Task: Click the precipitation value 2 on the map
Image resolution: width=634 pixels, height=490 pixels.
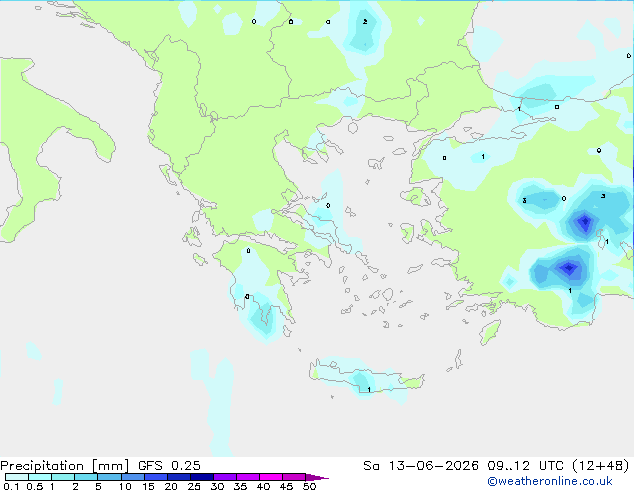Action: coord(365,22)
